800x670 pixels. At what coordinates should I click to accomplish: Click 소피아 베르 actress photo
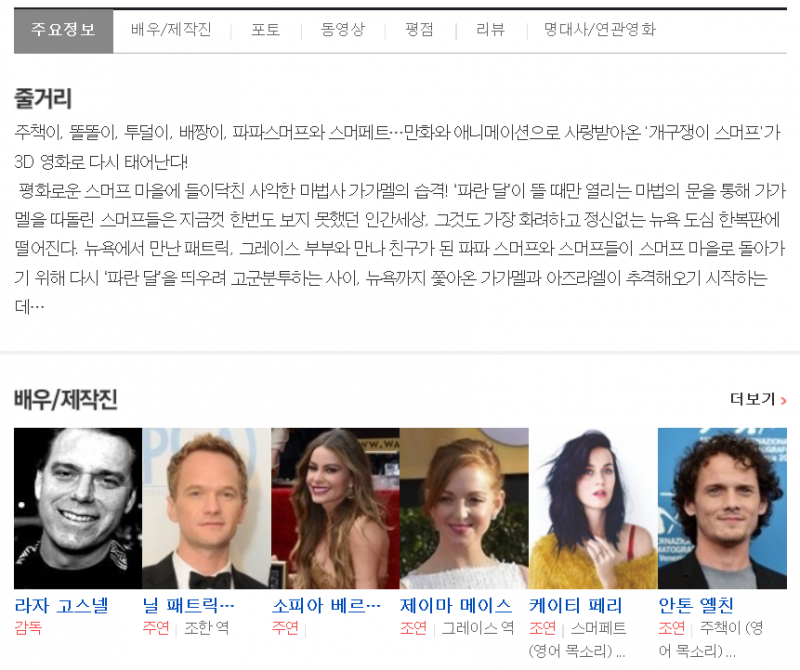(335, 508)
